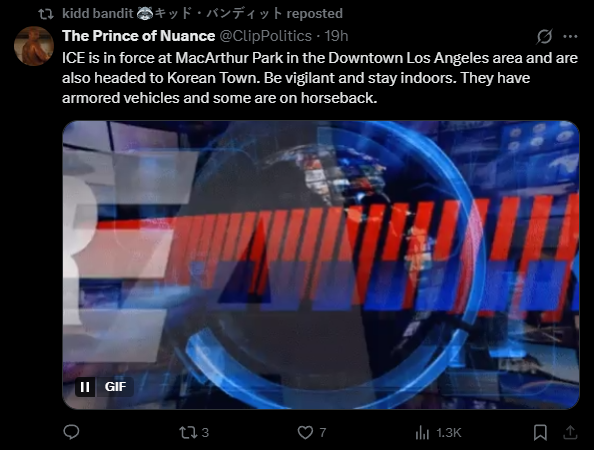Bookmark this post
This screenshot has width=594, height=450.
(x=540, y=433)
